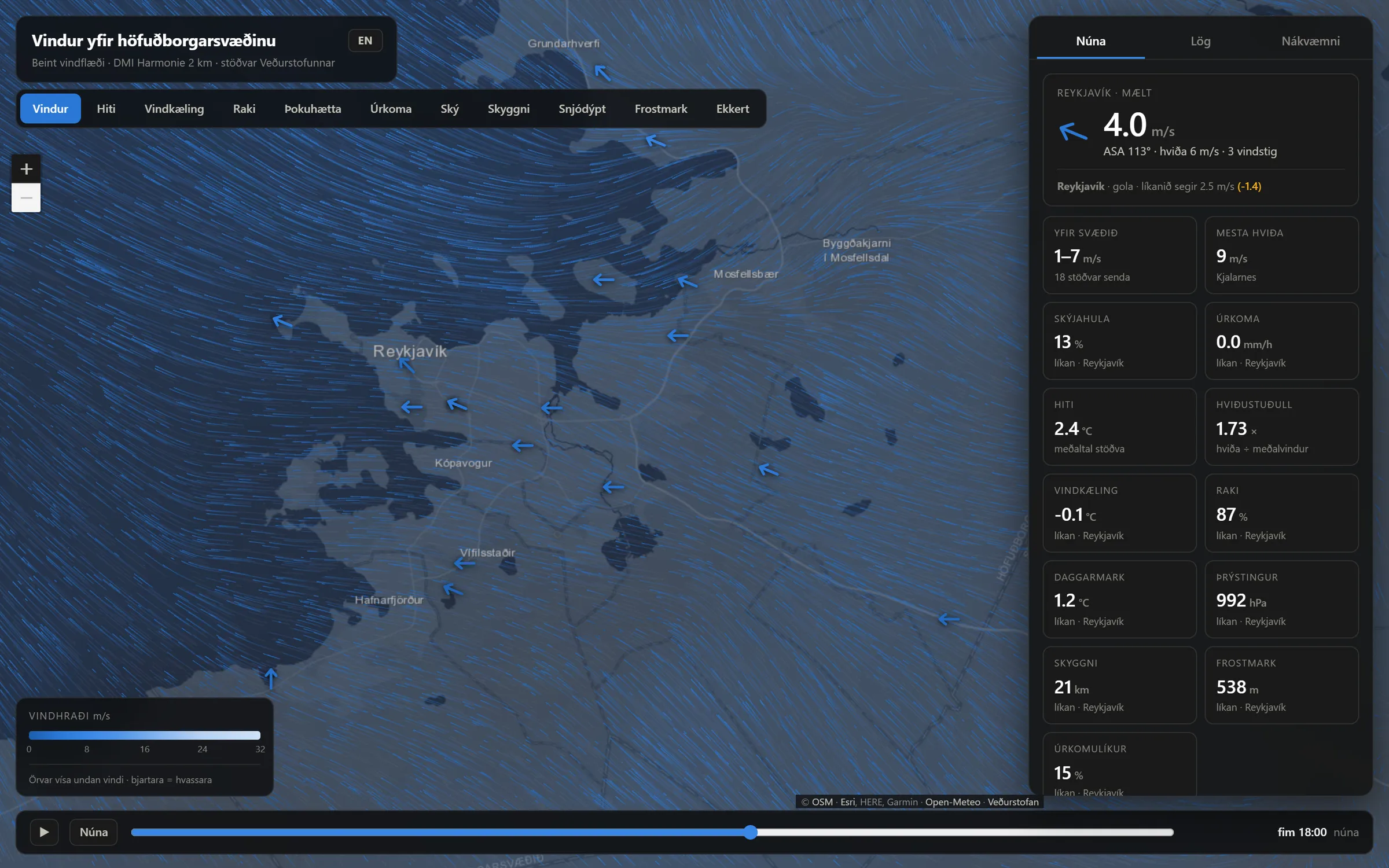Open the Esri attribution link
The width and height of the screenshot is (1389, 868).
[847, 802]
